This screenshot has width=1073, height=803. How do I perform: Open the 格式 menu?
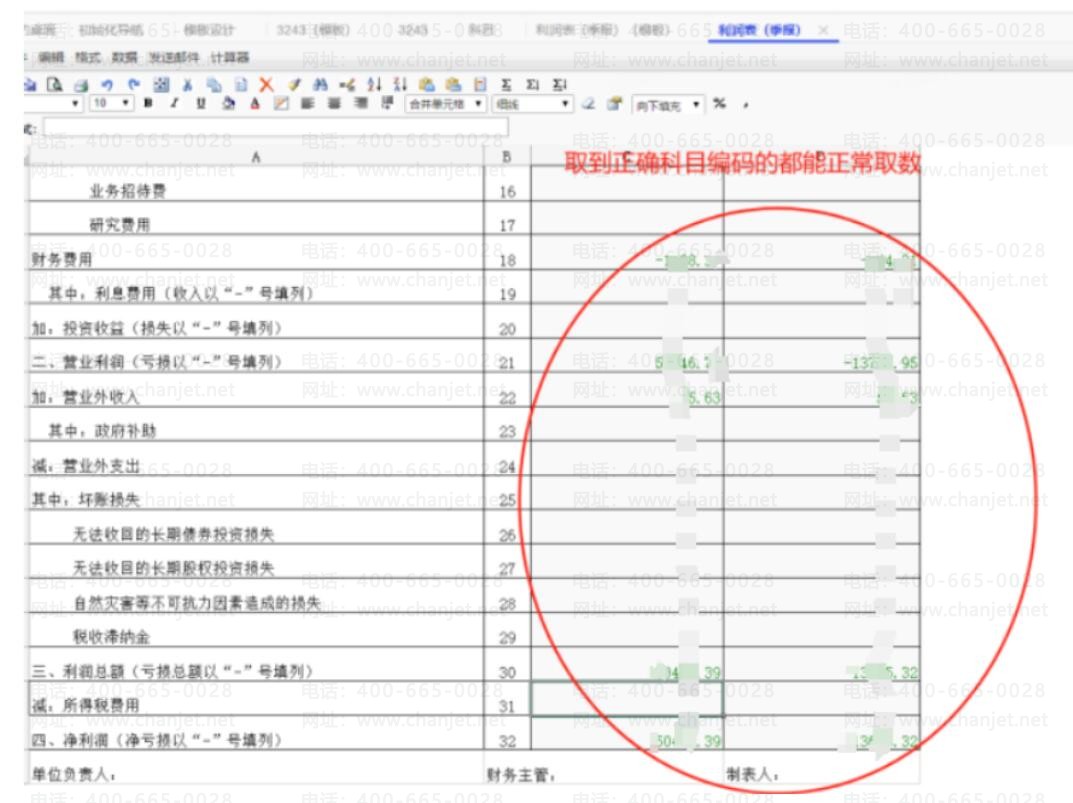(x=88, y=58)
